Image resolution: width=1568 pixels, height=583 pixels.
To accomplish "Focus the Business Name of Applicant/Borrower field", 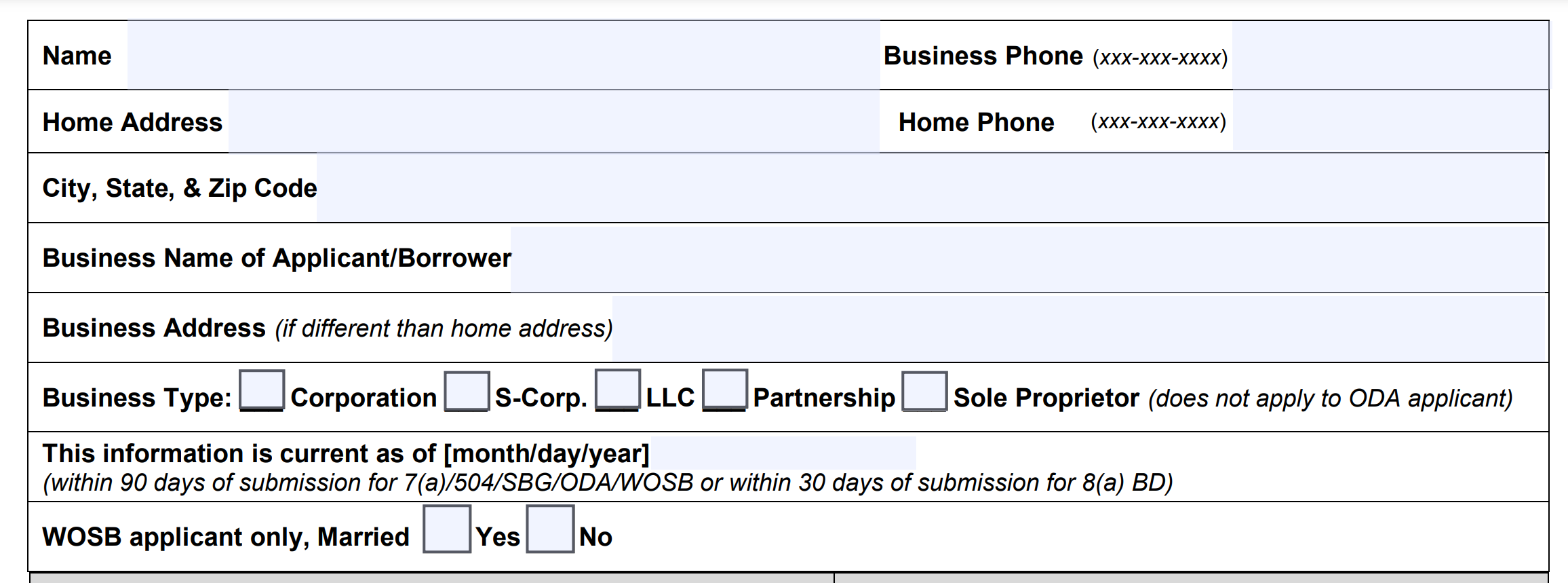I will pyautogui.click(x=1027, y=259).
